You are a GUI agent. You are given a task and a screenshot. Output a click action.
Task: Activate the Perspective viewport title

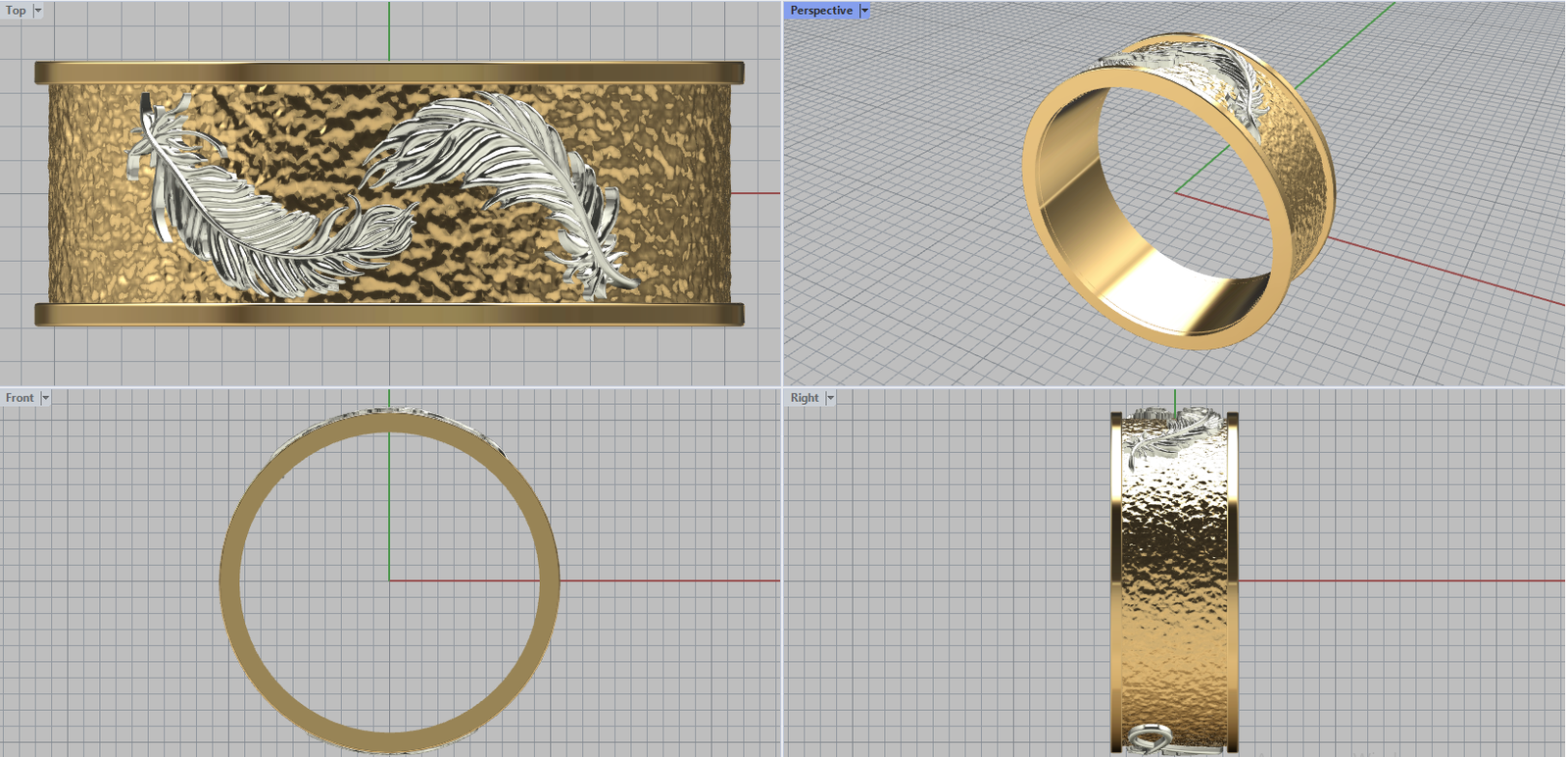coord(820,11)
